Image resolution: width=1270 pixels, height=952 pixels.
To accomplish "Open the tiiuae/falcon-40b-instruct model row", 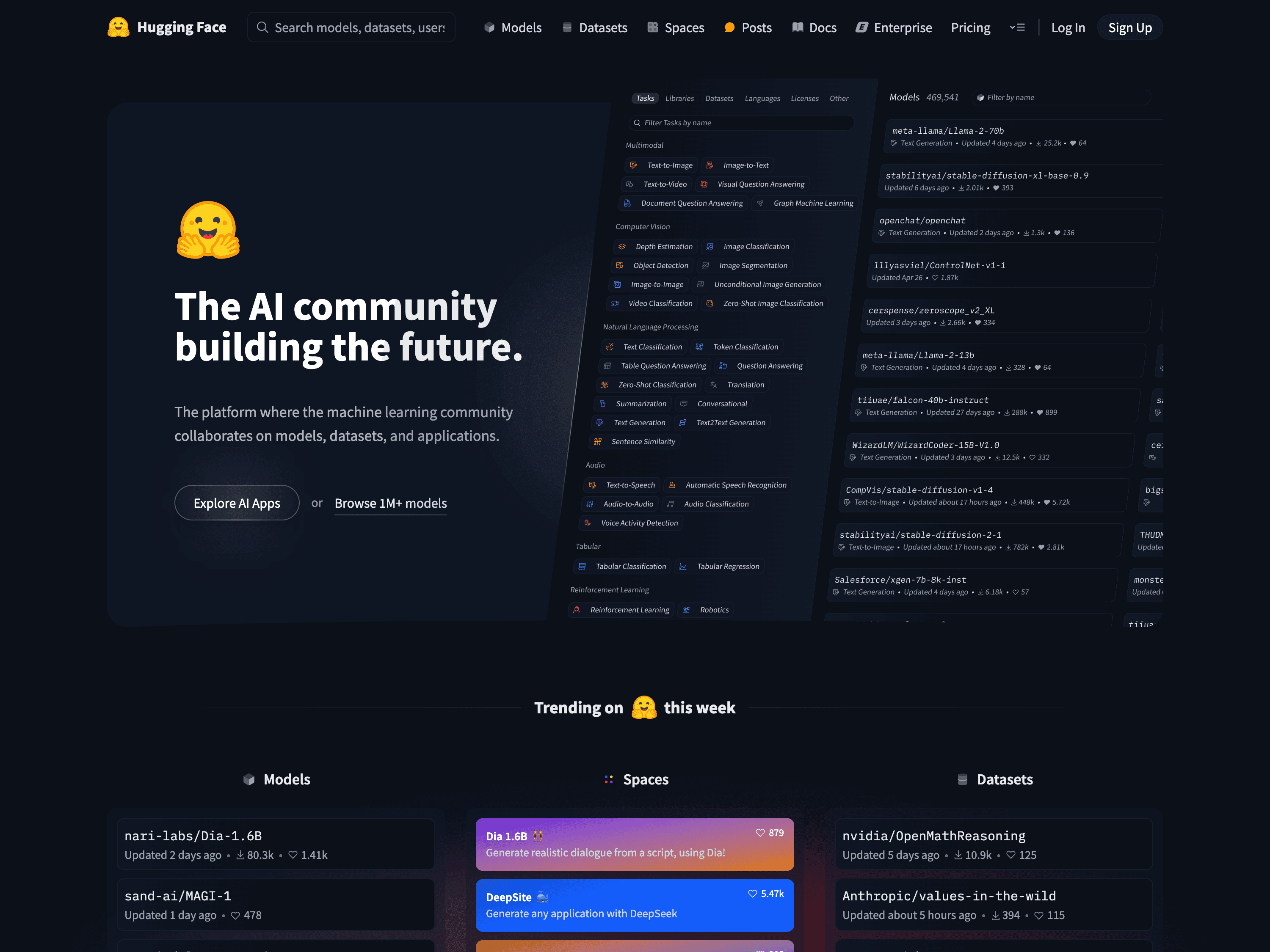I will pos(995,406).
